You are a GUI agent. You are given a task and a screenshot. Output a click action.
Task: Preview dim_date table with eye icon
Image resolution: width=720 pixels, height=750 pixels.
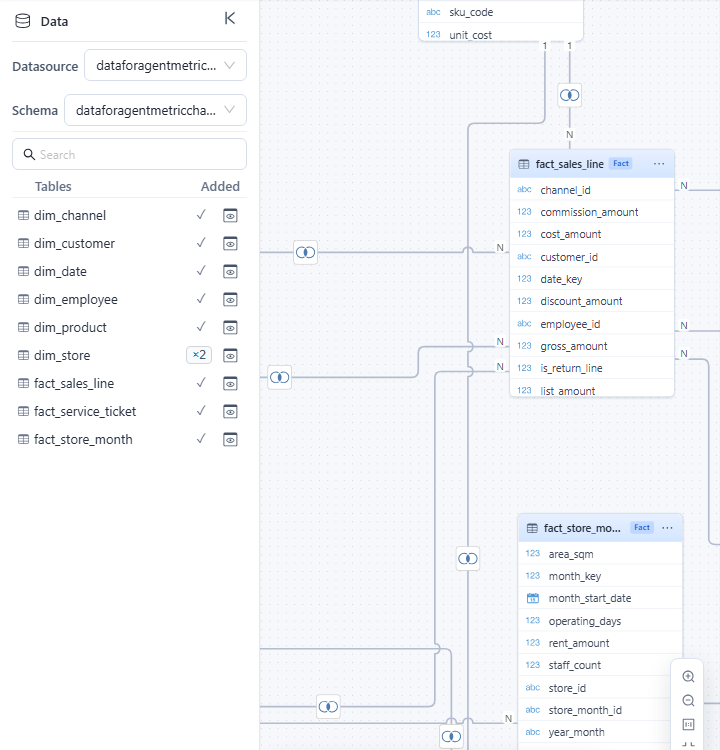tap(230, 271)
